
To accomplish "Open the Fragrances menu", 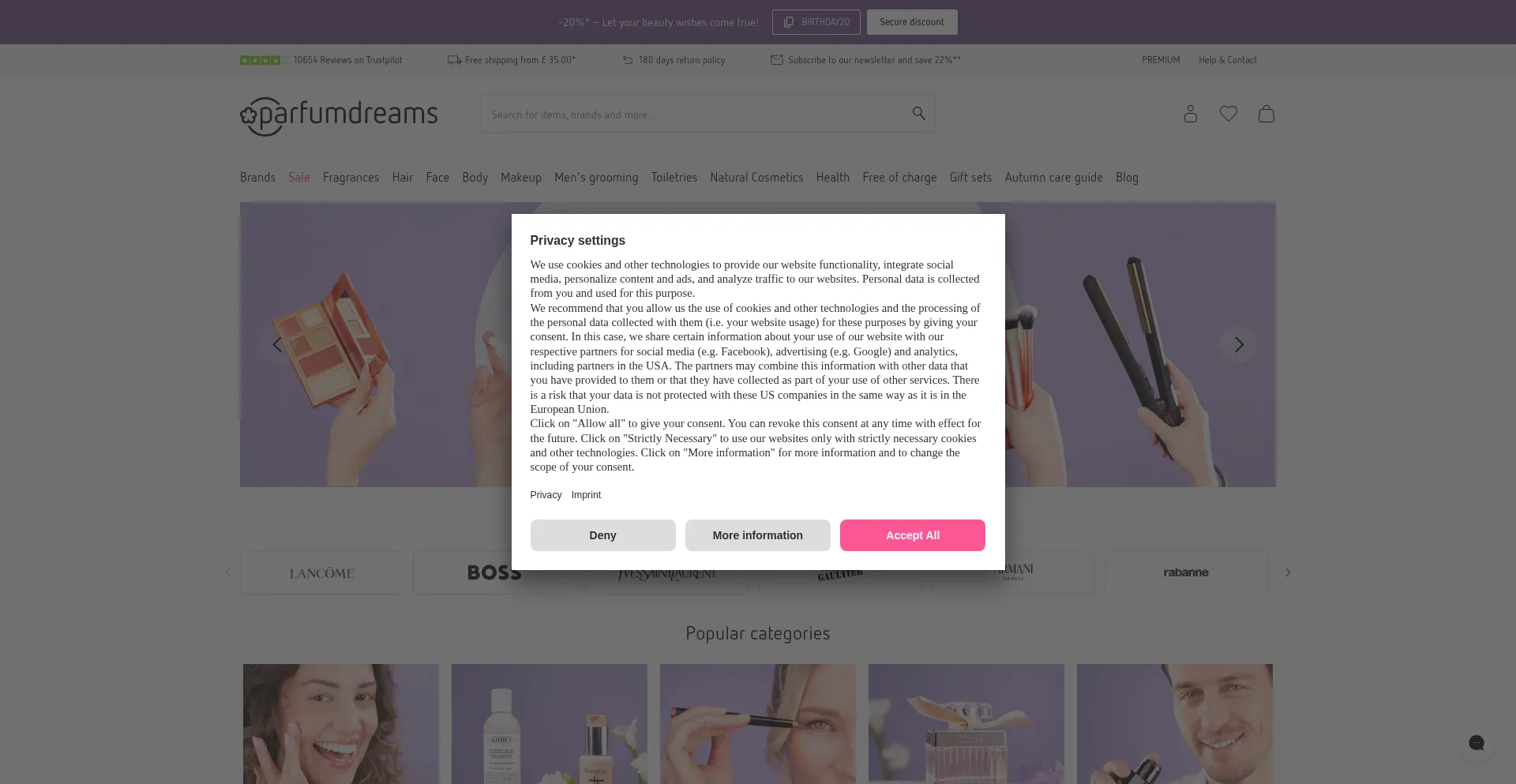I will [x=351, y=178].
